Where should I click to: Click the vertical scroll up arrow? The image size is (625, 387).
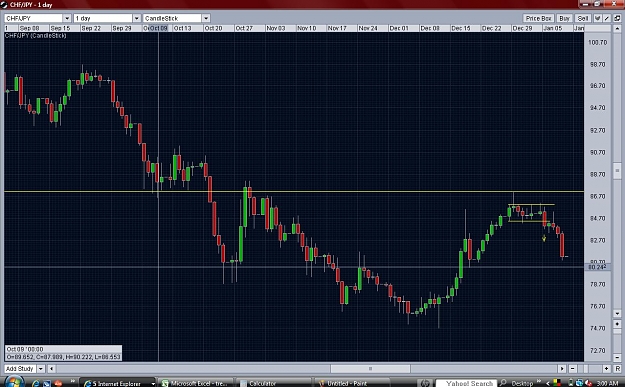(617, 28)
